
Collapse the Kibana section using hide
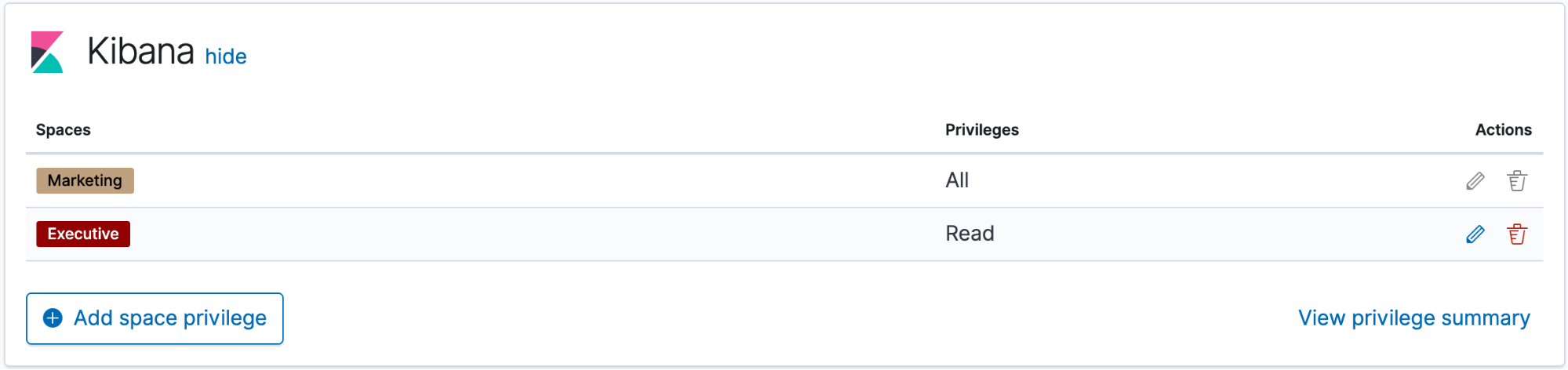pyautogui.click(x=226, y=56)
